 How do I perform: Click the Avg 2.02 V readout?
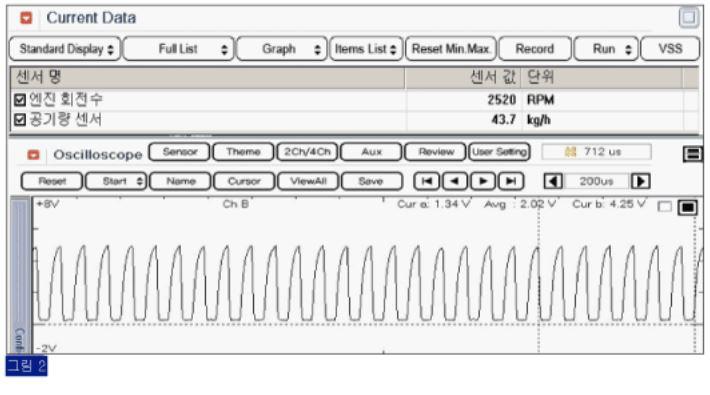[520, 204]
